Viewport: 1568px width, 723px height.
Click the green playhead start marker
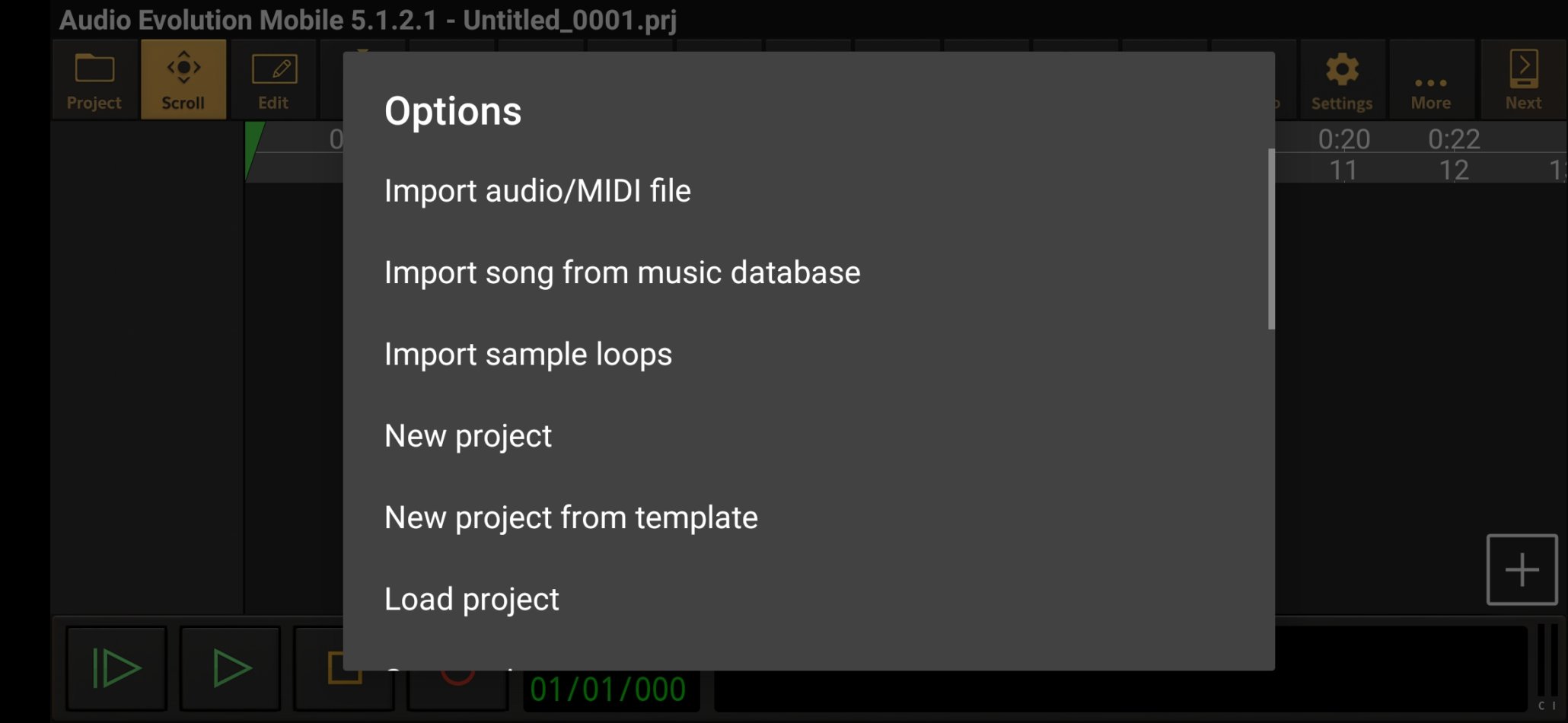point(253,151)
